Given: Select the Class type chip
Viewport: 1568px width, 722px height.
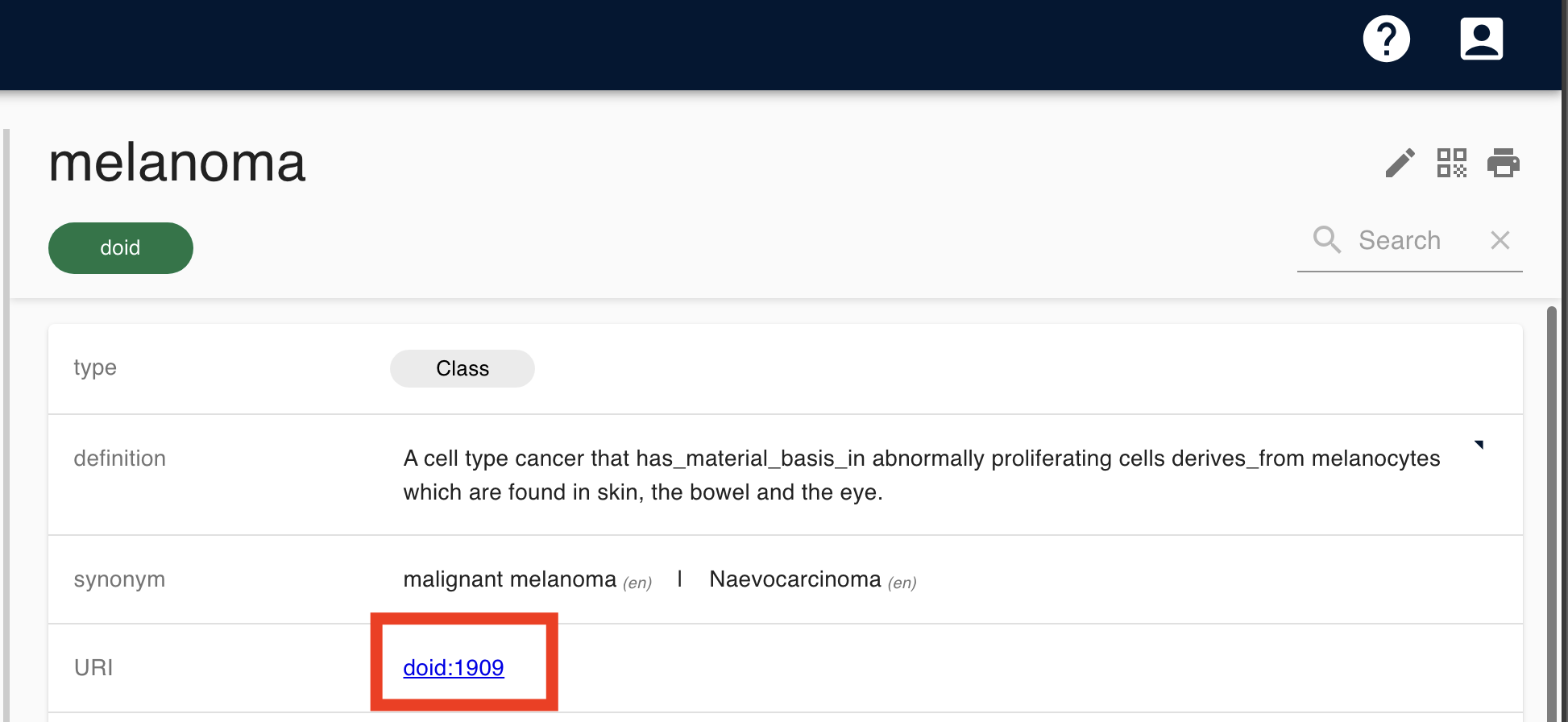Looking at the screenshot, I should [462, 368].
